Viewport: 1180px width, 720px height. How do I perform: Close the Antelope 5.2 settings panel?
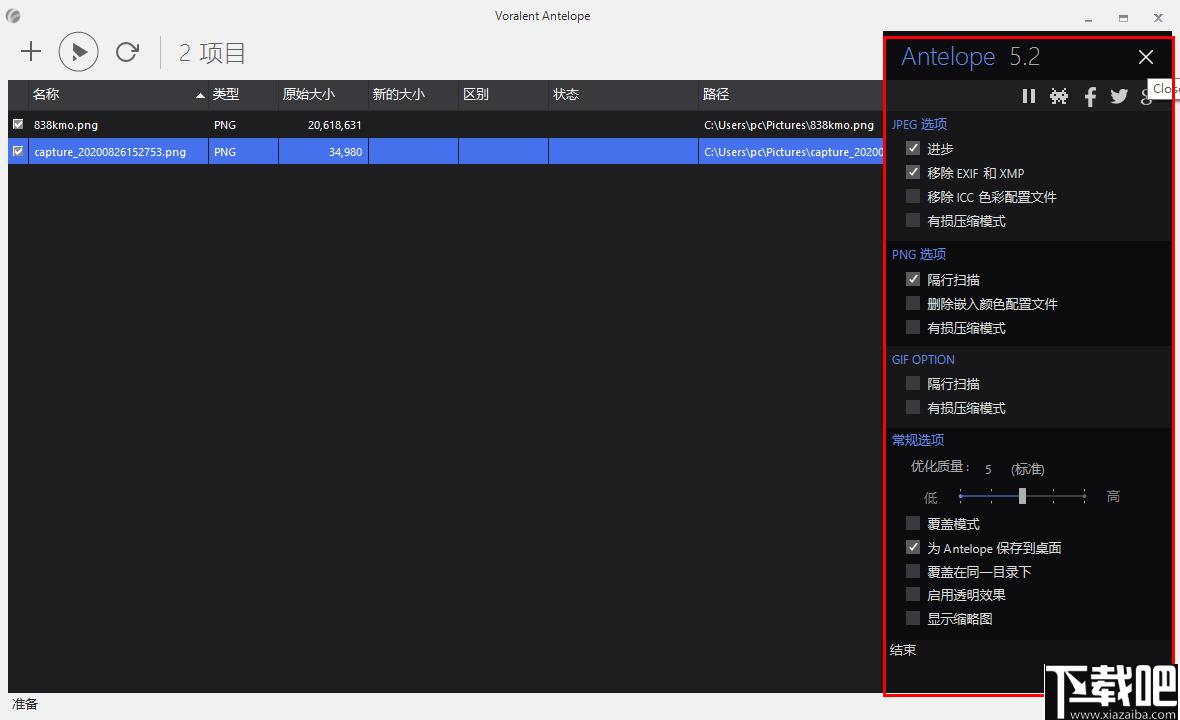pyautogui.click(x=1145, y=57)
